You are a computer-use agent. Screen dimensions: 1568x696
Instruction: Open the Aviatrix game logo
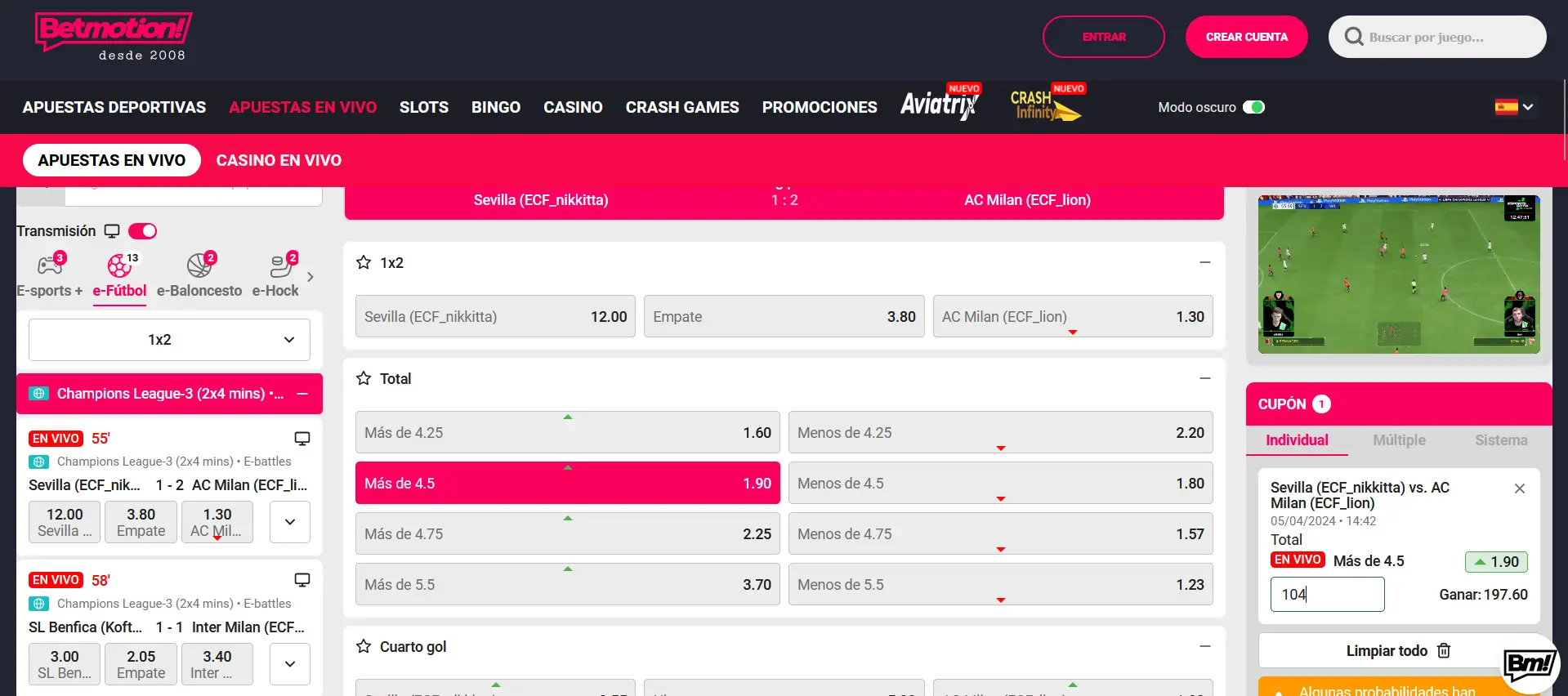pyautogui.click(x=940, y=103)
